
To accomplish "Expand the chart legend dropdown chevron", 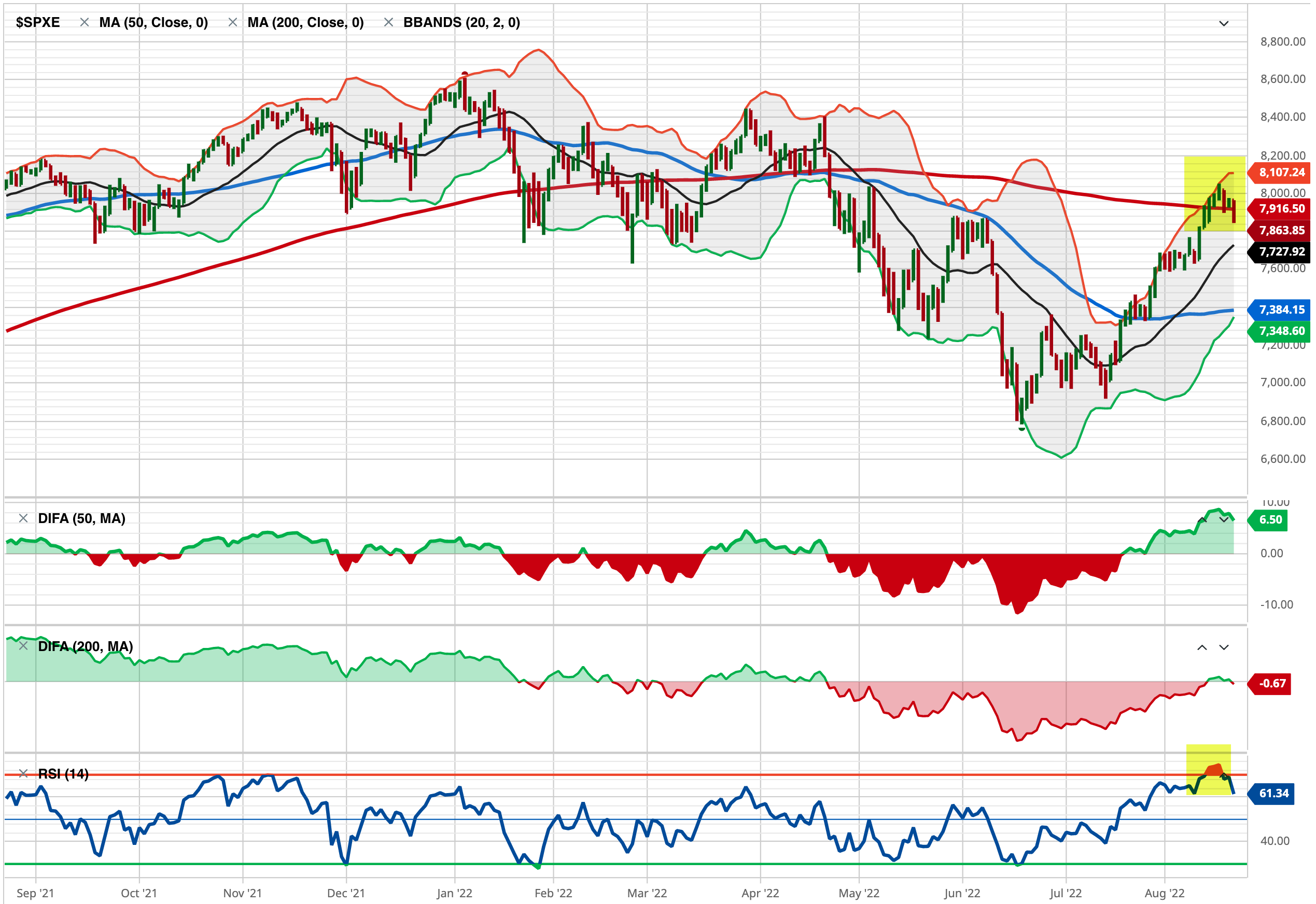I will point(1224,24).
